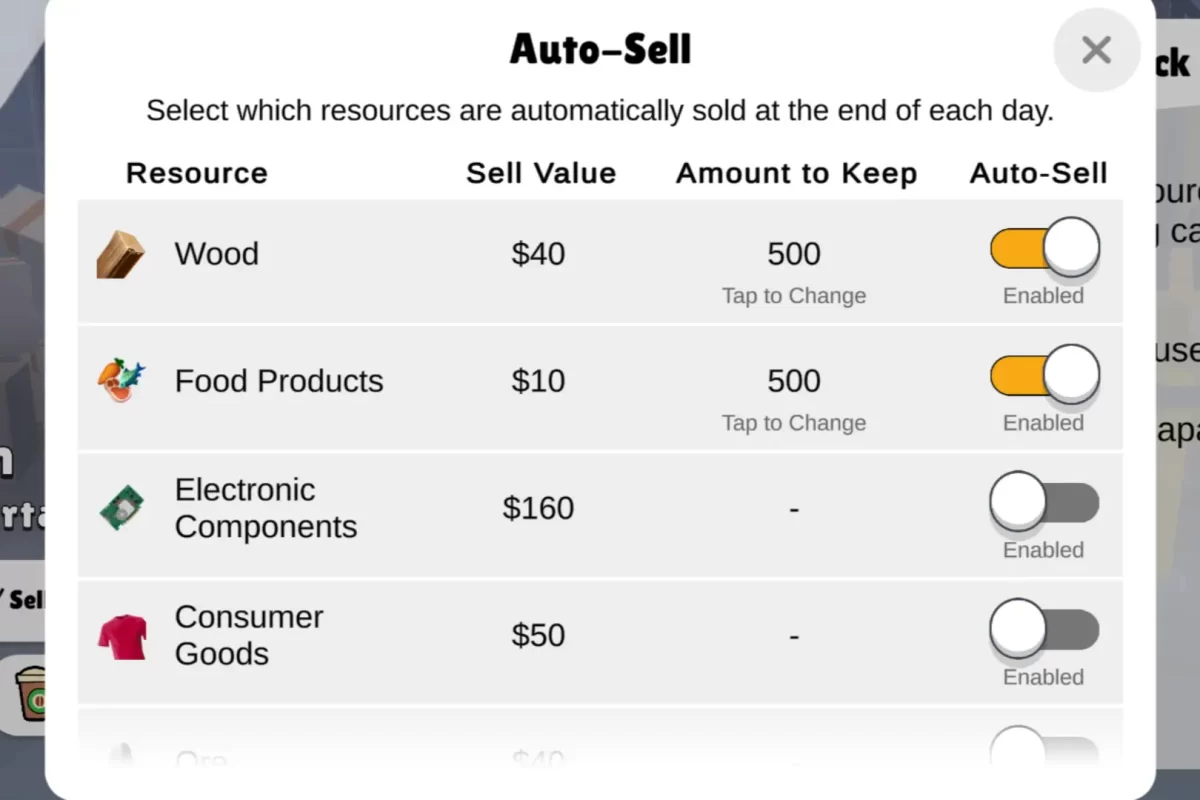Click the Wood resource icon

(121, 255)
